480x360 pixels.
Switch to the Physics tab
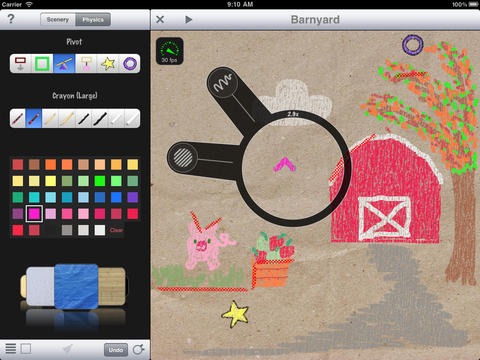(93, 20)
